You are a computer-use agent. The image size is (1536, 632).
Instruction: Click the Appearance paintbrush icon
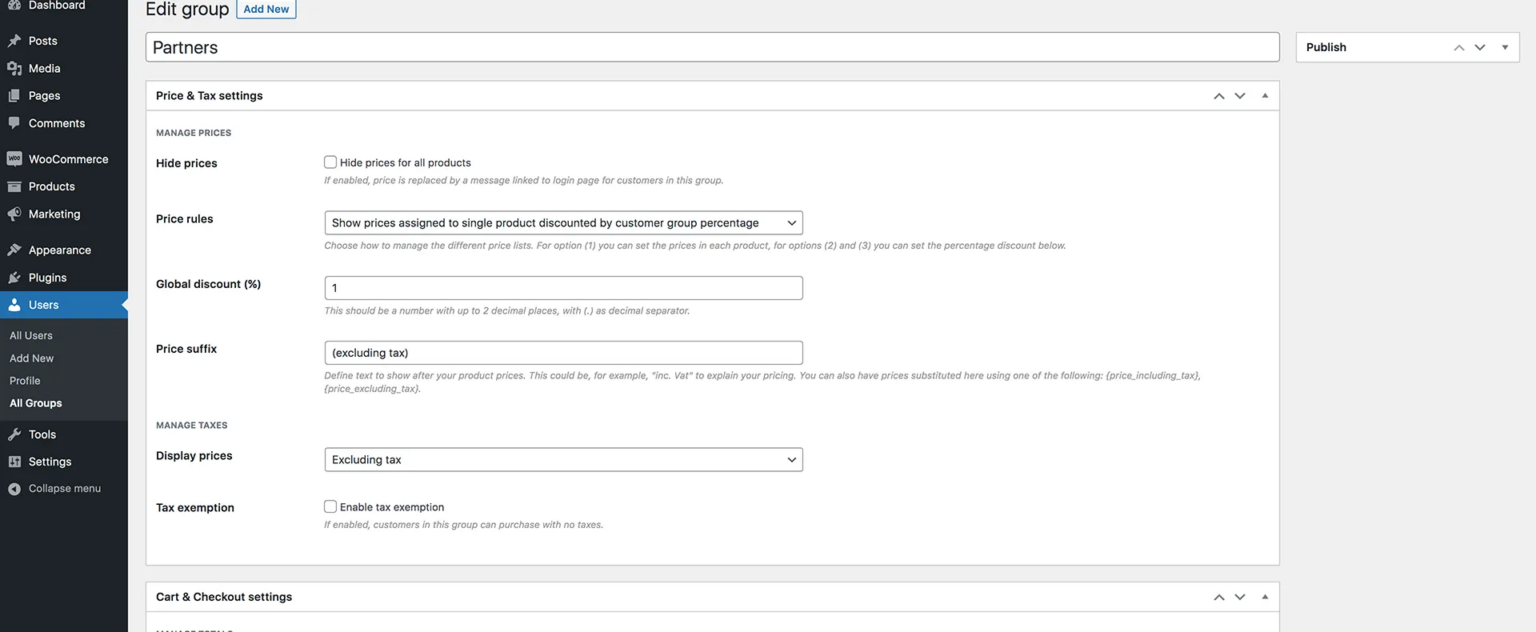click(15, 249)
